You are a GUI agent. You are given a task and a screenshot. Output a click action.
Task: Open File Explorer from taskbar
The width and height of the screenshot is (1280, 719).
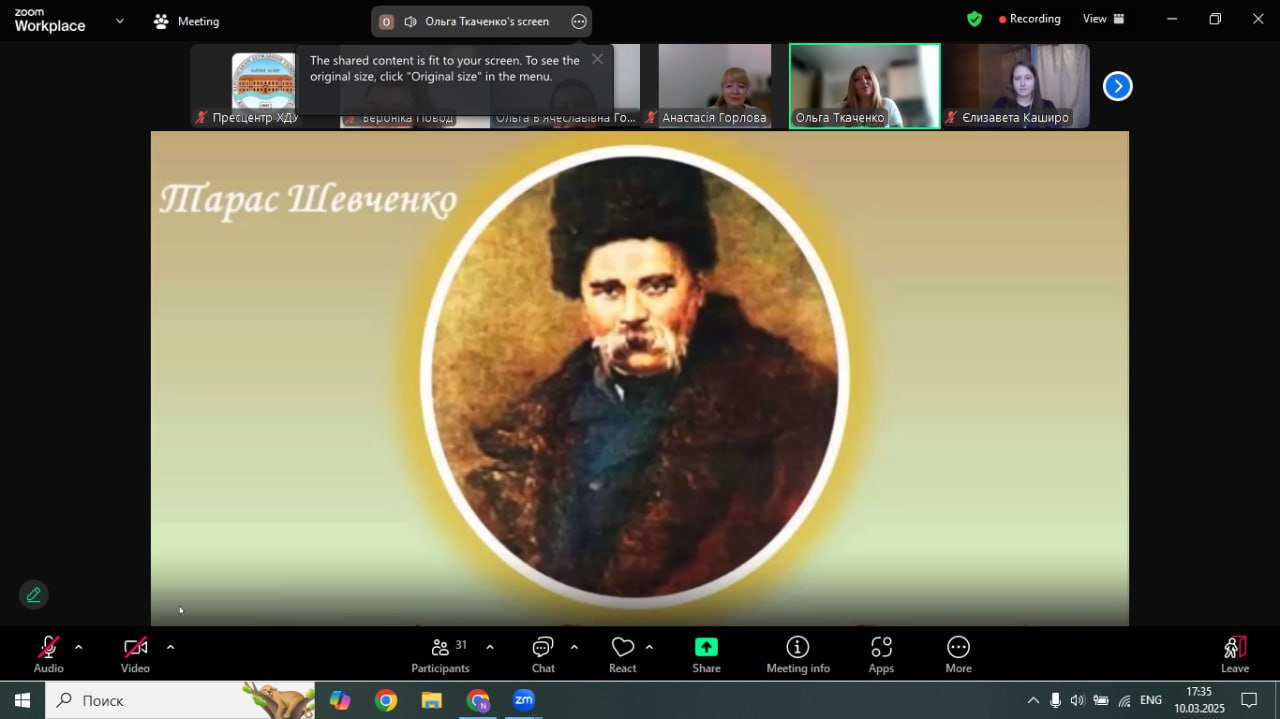[432, 700]
